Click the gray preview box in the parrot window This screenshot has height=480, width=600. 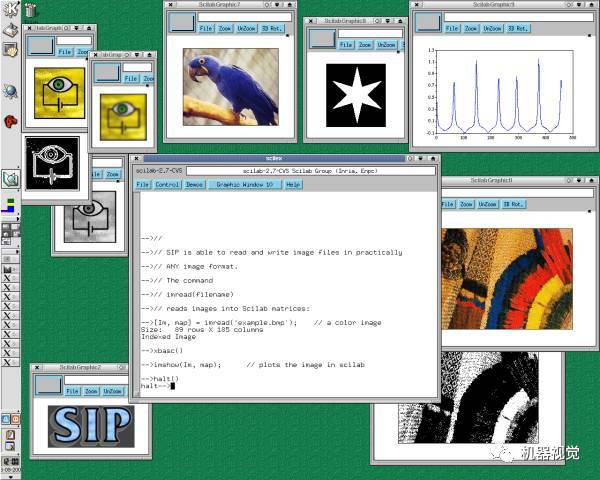[x=181, y=23]
